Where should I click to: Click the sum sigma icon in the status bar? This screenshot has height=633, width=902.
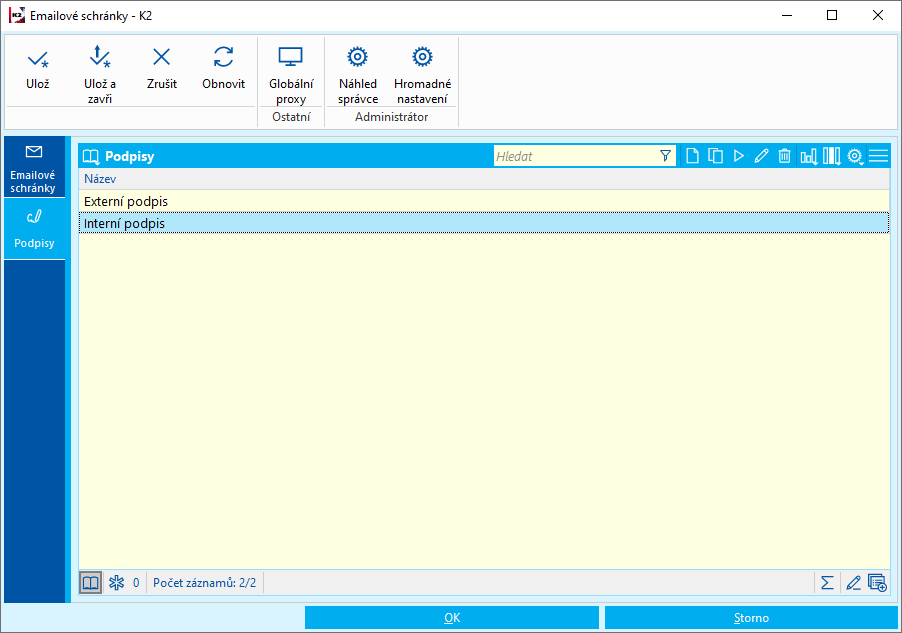[x=827, y=583]
